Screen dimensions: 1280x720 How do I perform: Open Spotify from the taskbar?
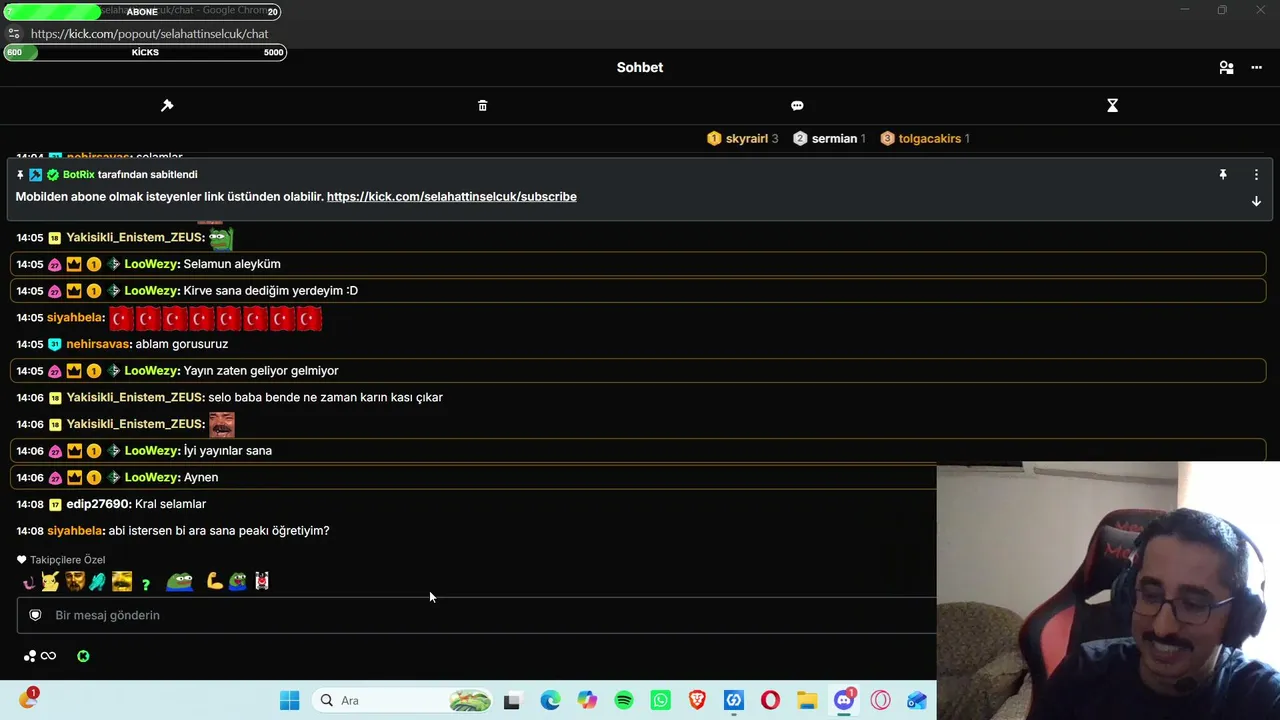(624, 701)
